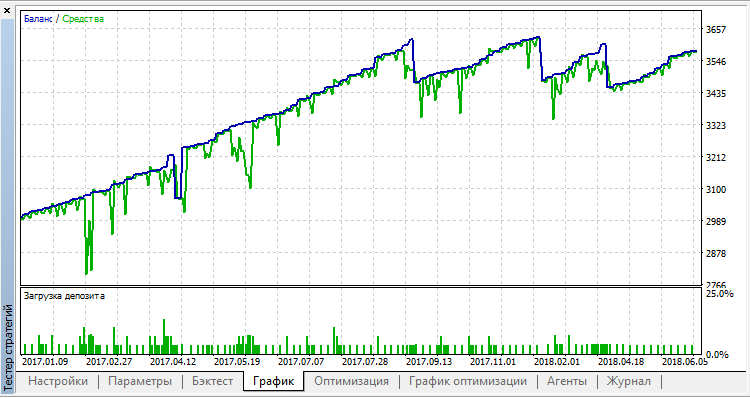Click the 2017.11.01 date label
Screen dimensions: 750x398
(x=493, y=362)
